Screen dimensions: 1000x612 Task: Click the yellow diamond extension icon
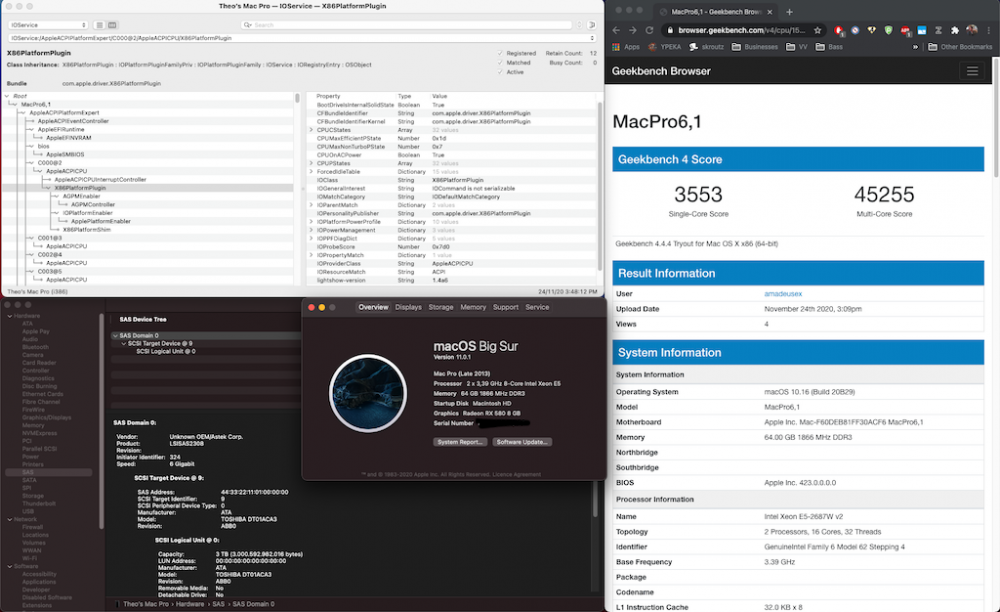[x=872, y=30]
